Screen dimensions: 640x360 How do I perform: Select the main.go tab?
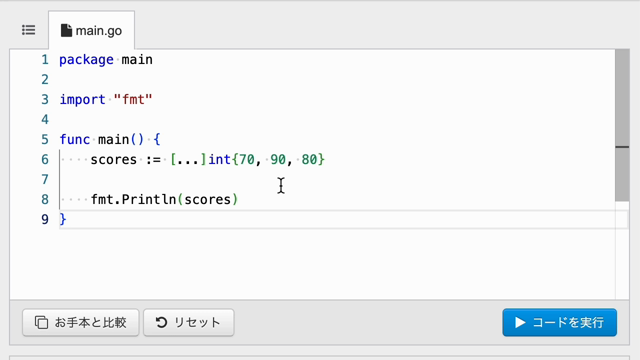pyautogui.click(x=91, y=30)
